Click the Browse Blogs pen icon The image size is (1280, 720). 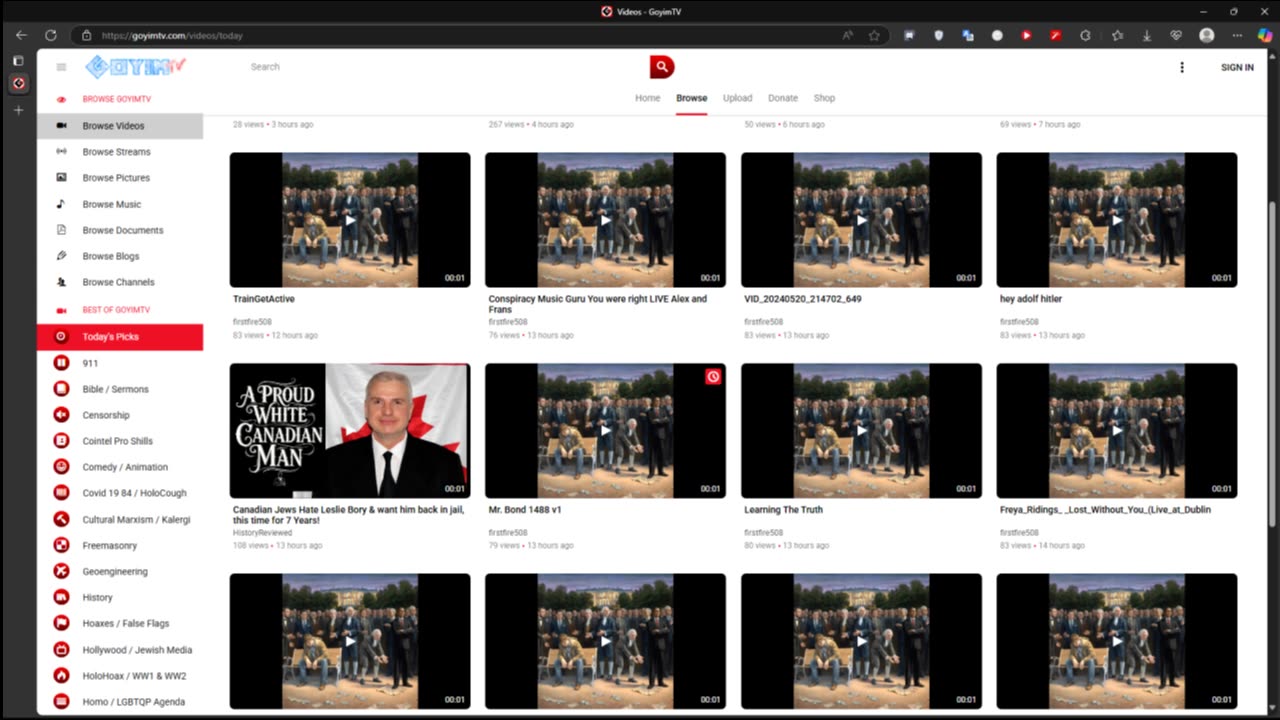click(61, 256)
